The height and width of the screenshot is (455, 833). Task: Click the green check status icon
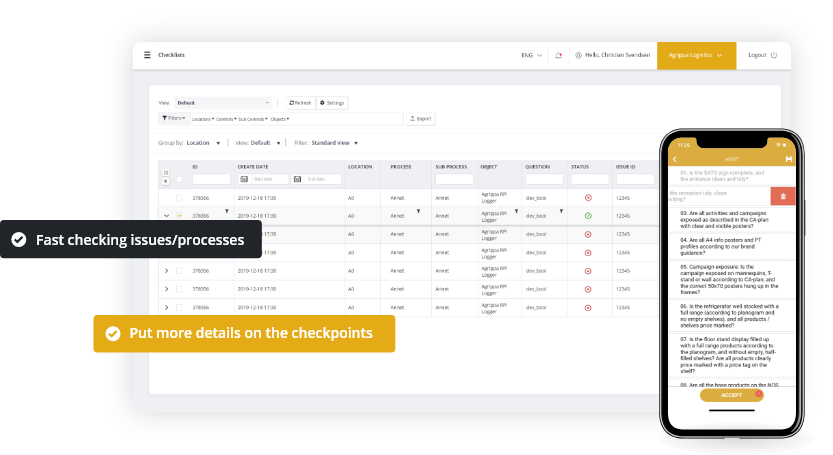coord(588,215)
